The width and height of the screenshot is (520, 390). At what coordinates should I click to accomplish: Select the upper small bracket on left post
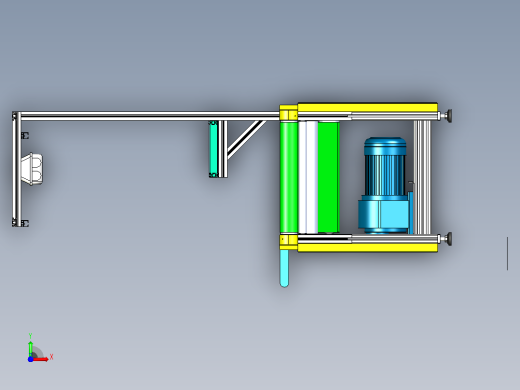tap(25, 136)
